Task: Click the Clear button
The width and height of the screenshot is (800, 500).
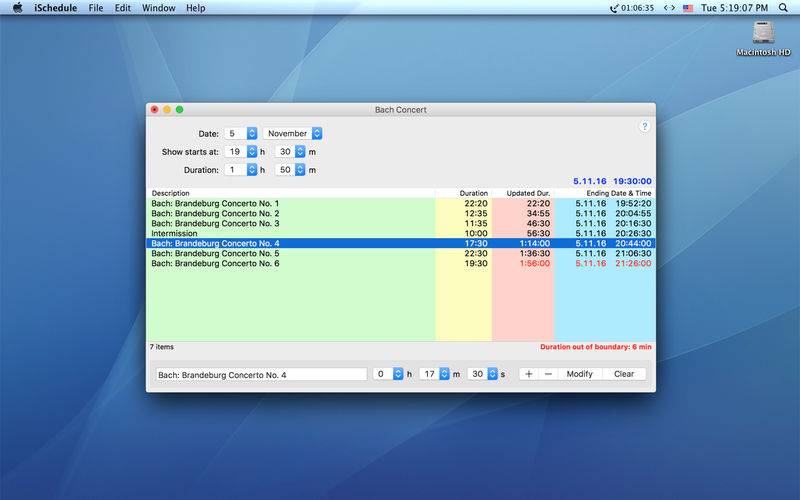Action: point(624,374)
